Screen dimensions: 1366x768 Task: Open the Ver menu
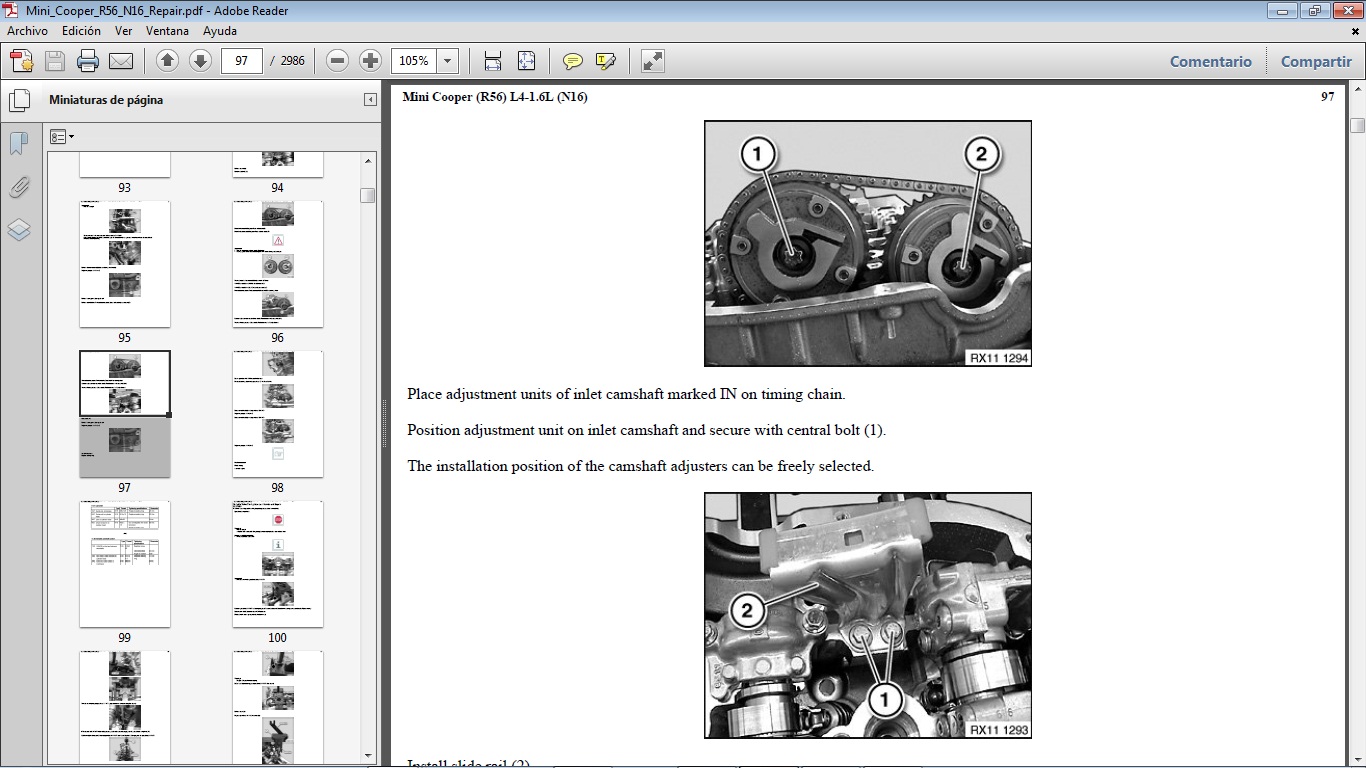coord(123,31)
